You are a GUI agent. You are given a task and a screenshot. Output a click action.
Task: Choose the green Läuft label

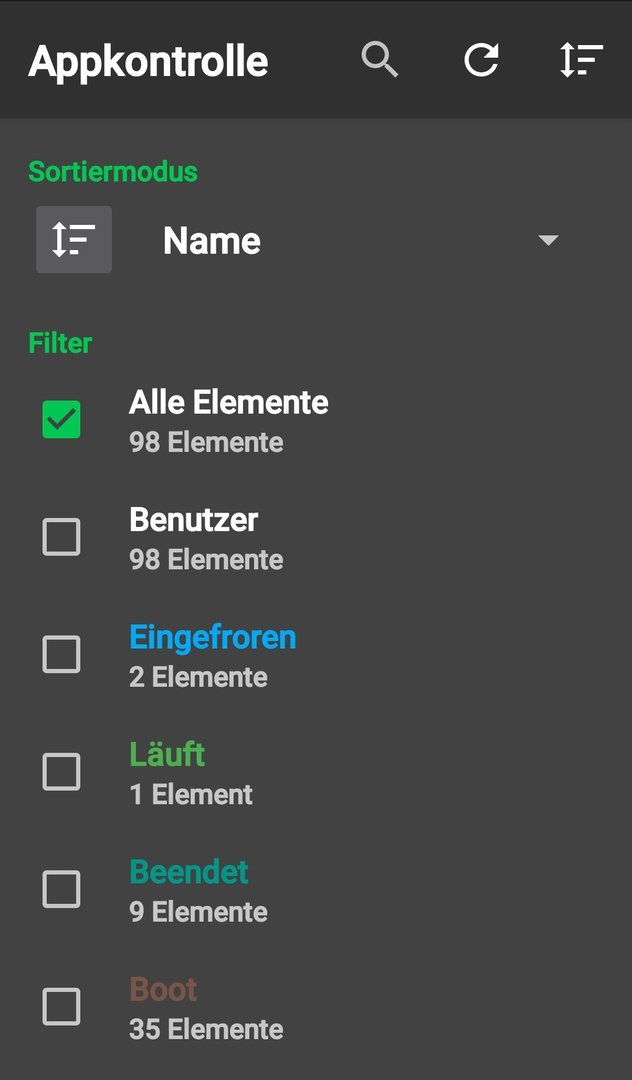pos(167,755)
